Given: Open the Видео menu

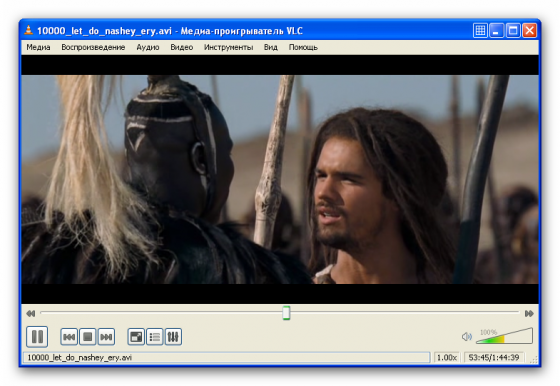Looking at the screenshot, I should pos(181,47).
